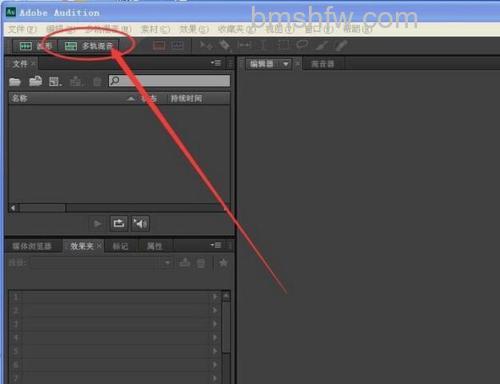Expand effect slot 1 arrow
This screenshot has height=384, width=500.
pos(215,296)
